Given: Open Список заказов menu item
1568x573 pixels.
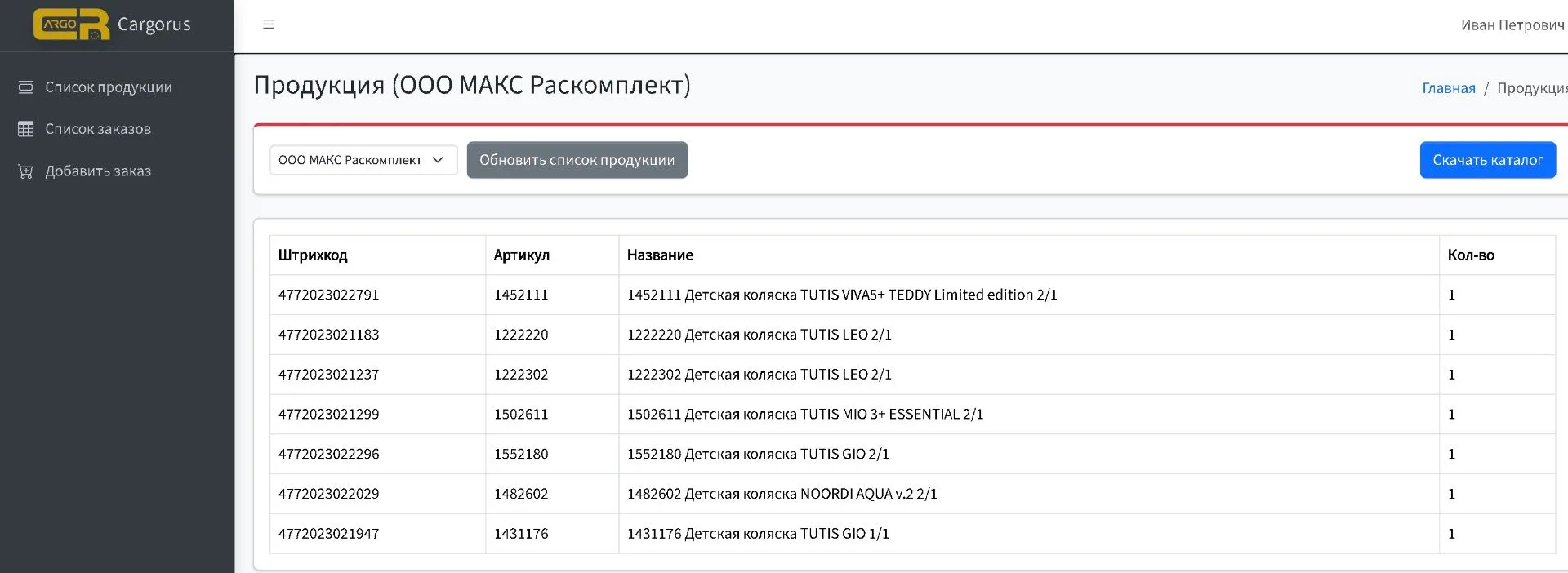Looking at the screenshot, I should click(98, 129).
